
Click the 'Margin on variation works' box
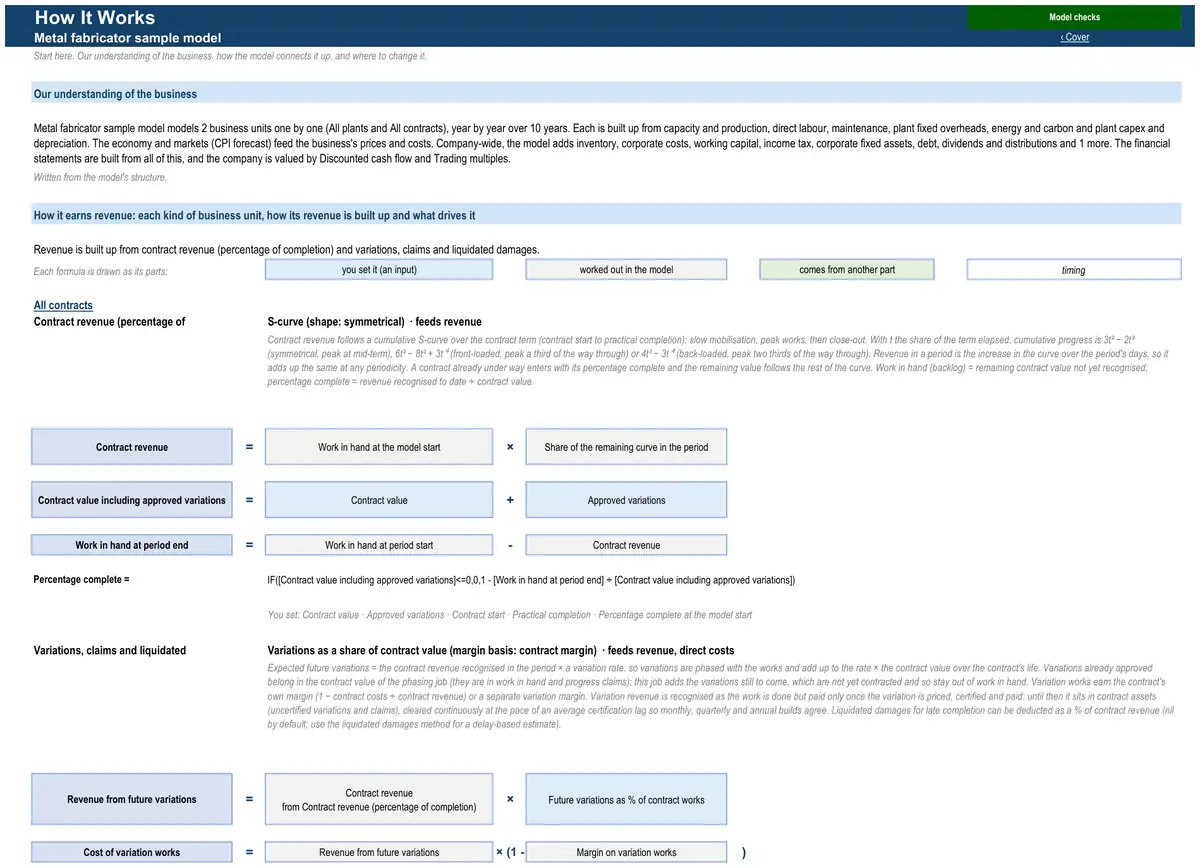pyautogui.click(x=626, y=852)
